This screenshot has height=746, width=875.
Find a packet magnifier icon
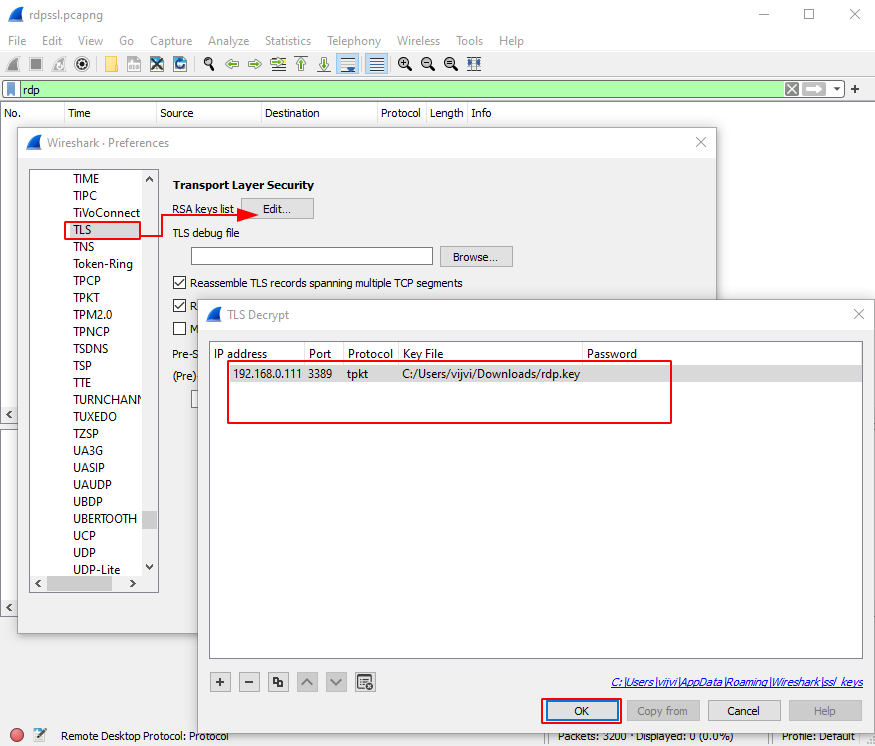pos(209,64)
